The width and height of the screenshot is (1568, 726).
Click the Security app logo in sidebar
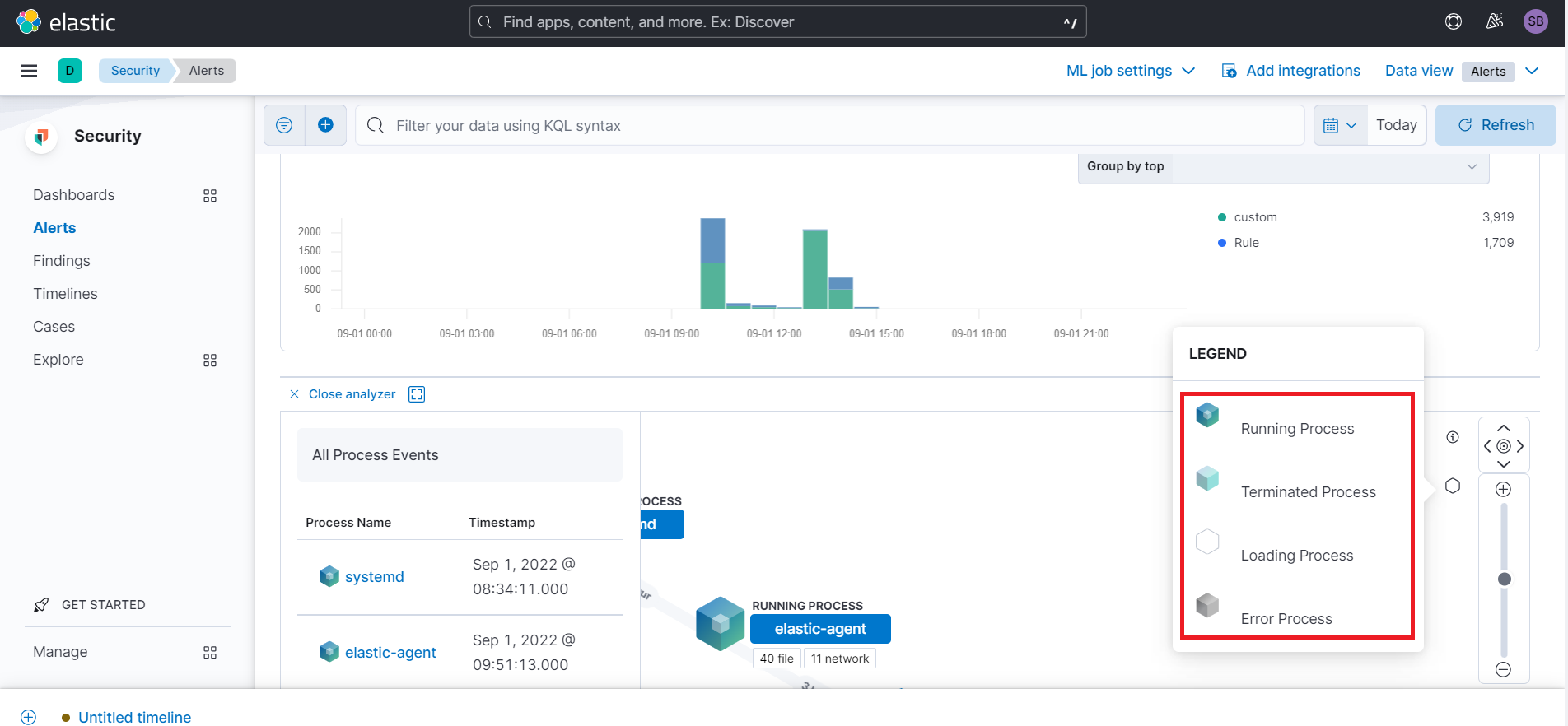41,137
